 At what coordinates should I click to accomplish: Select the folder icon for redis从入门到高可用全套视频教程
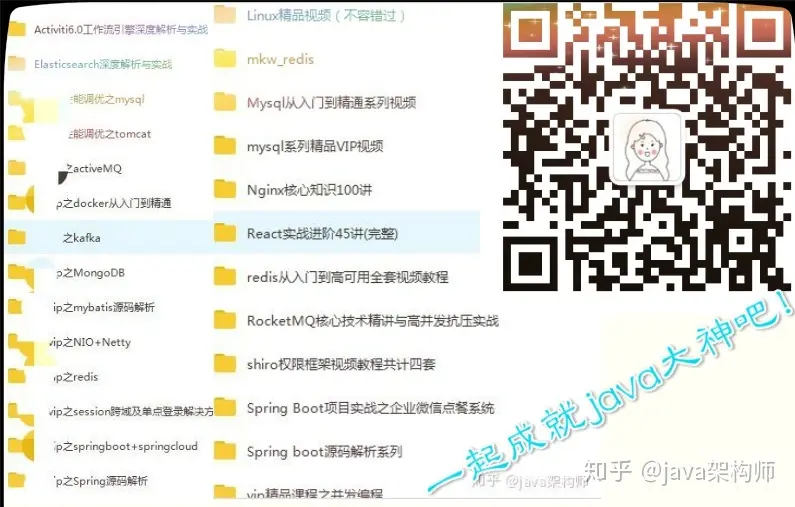click(225, 277)
